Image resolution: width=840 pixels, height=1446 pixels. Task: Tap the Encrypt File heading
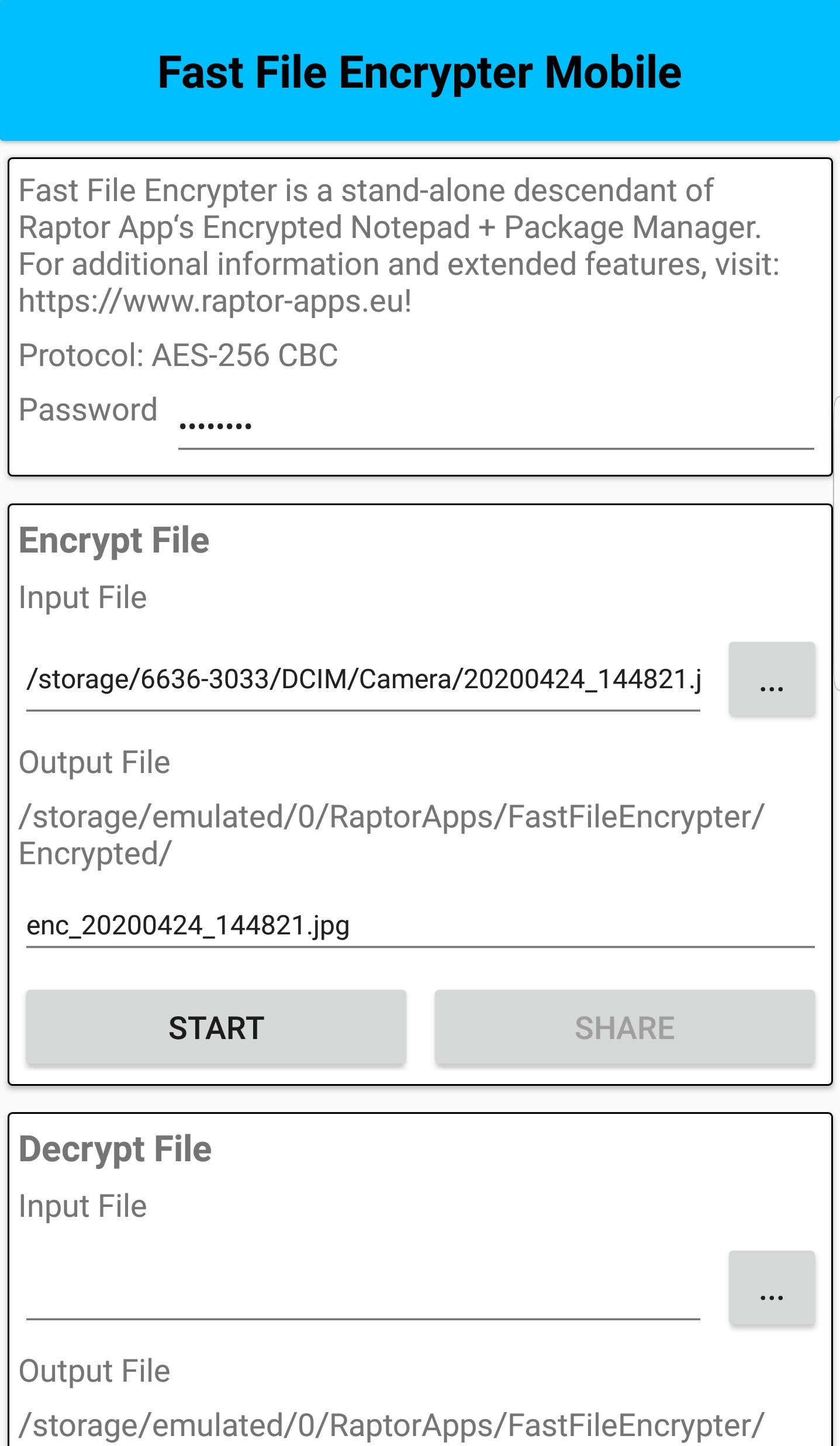point(114,540)
